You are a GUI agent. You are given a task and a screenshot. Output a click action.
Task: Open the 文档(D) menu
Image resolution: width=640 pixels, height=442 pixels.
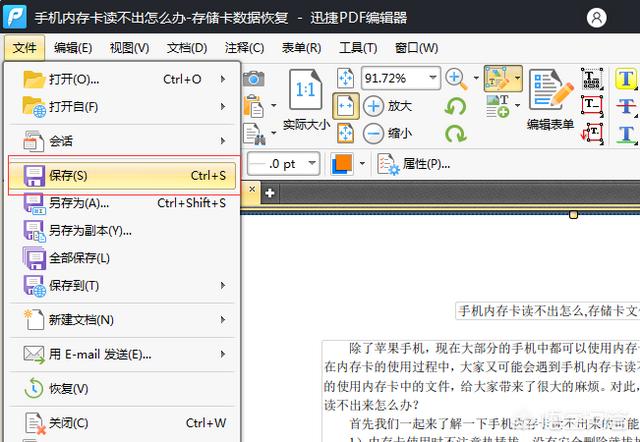pyautogui.click(x=187, y=48)
